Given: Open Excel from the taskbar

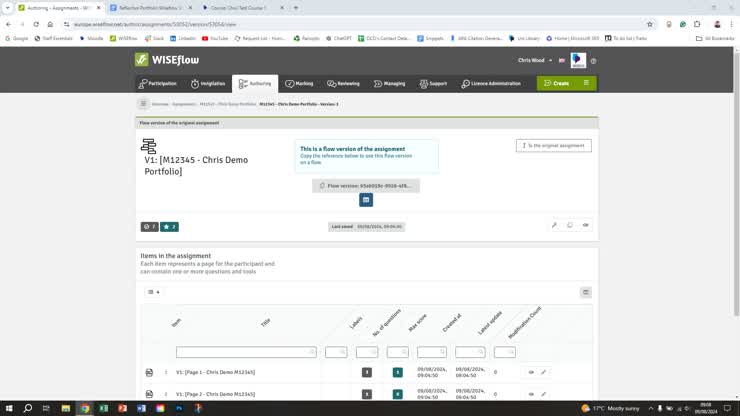Looking at the screenshot, I should (104, 408).
